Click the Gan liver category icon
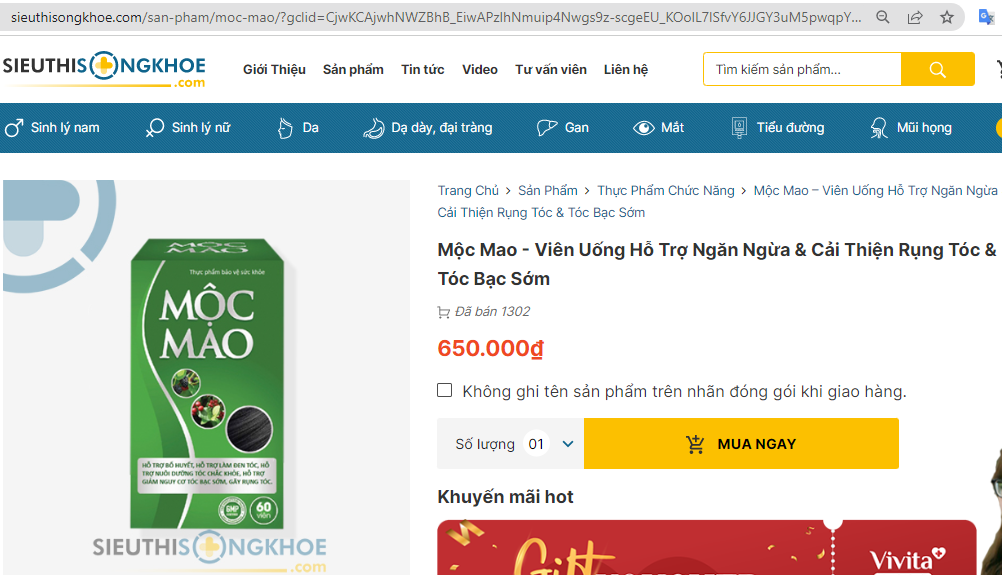This screenshot has width=1002, height=575. (x=546, y=128)
